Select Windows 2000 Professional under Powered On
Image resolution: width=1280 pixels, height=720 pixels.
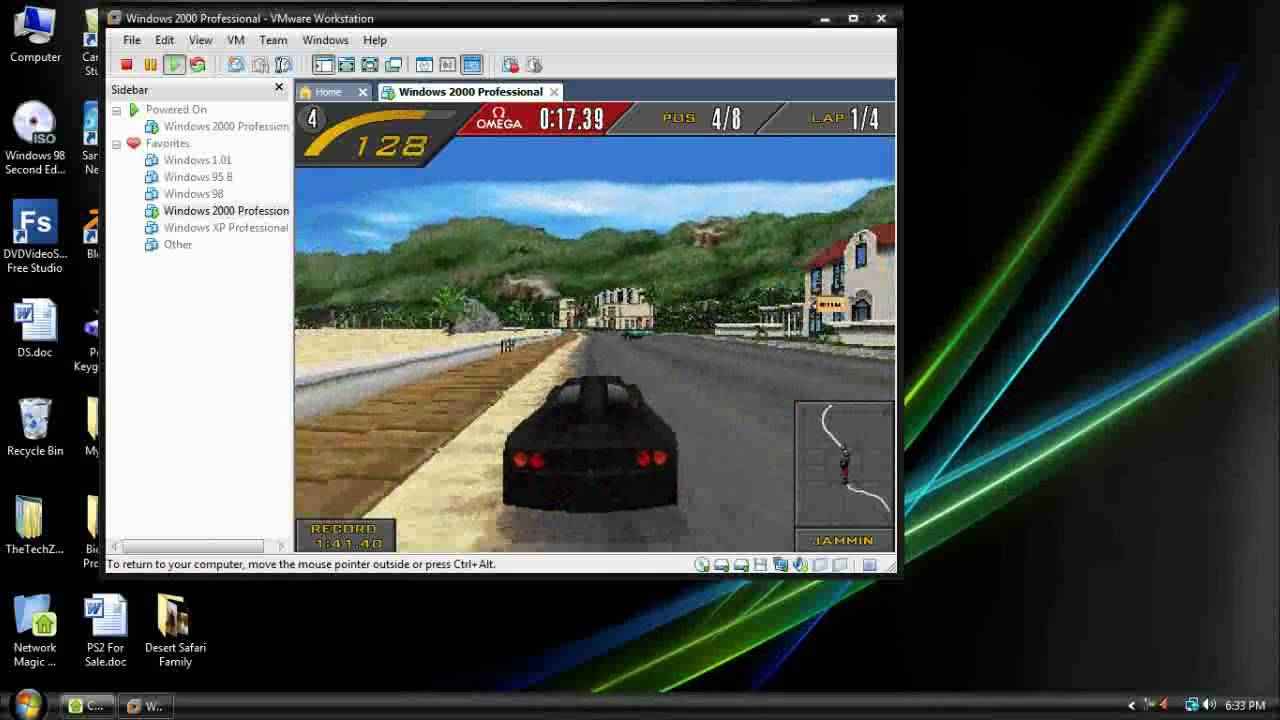tap(226, 127)
